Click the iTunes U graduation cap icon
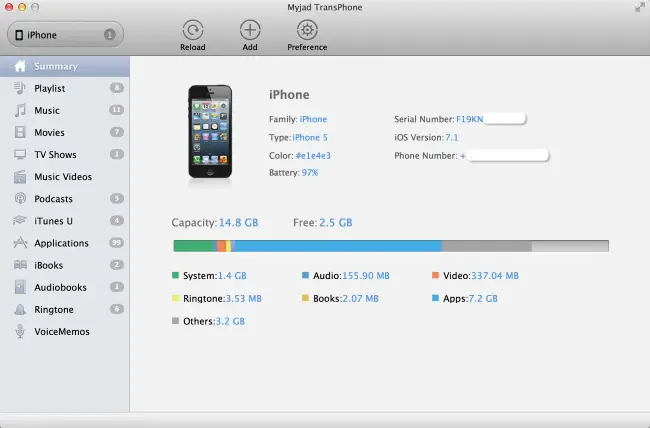 19,220
